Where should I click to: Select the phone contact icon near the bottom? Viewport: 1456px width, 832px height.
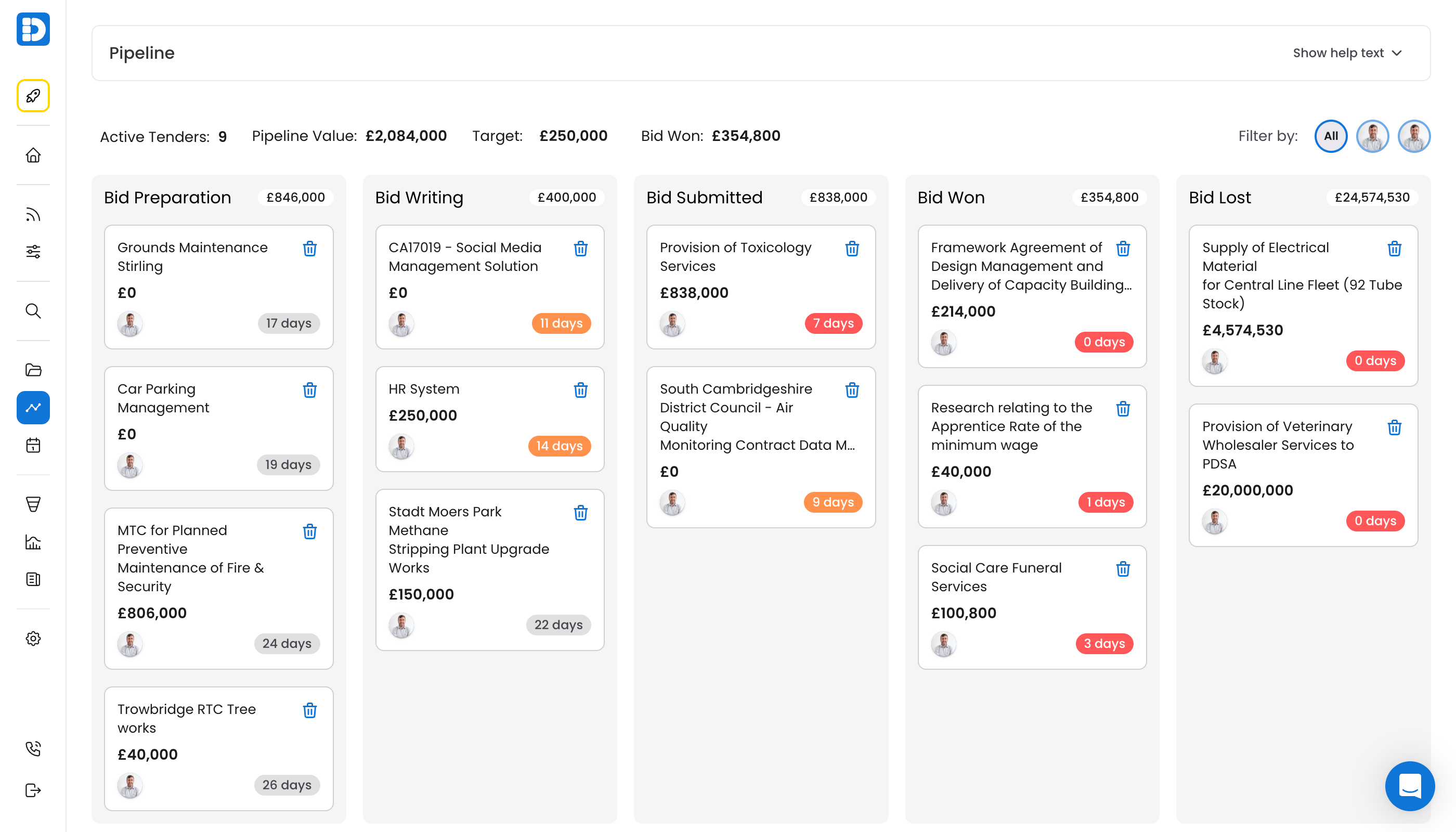click(33, 749)
